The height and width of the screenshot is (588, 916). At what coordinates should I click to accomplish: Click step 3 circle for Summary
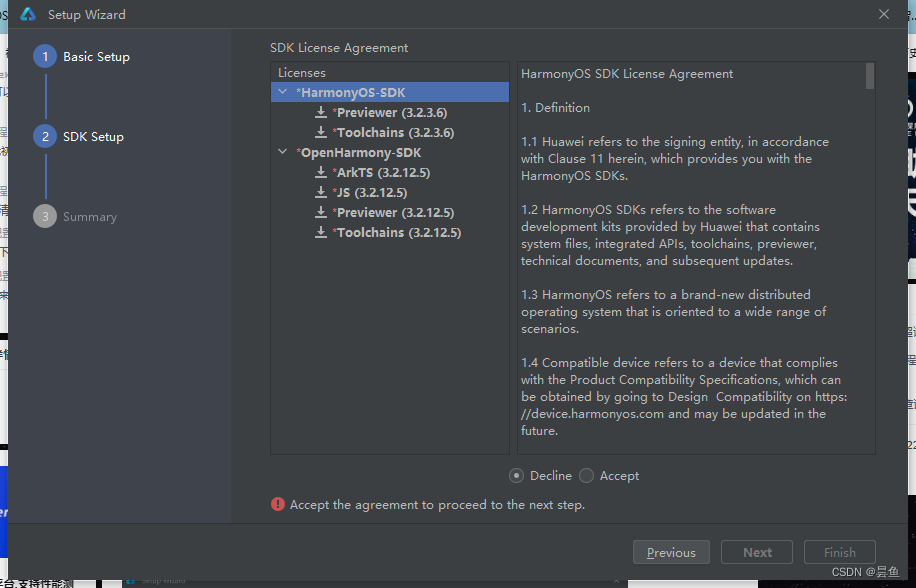tap(45, 217)
